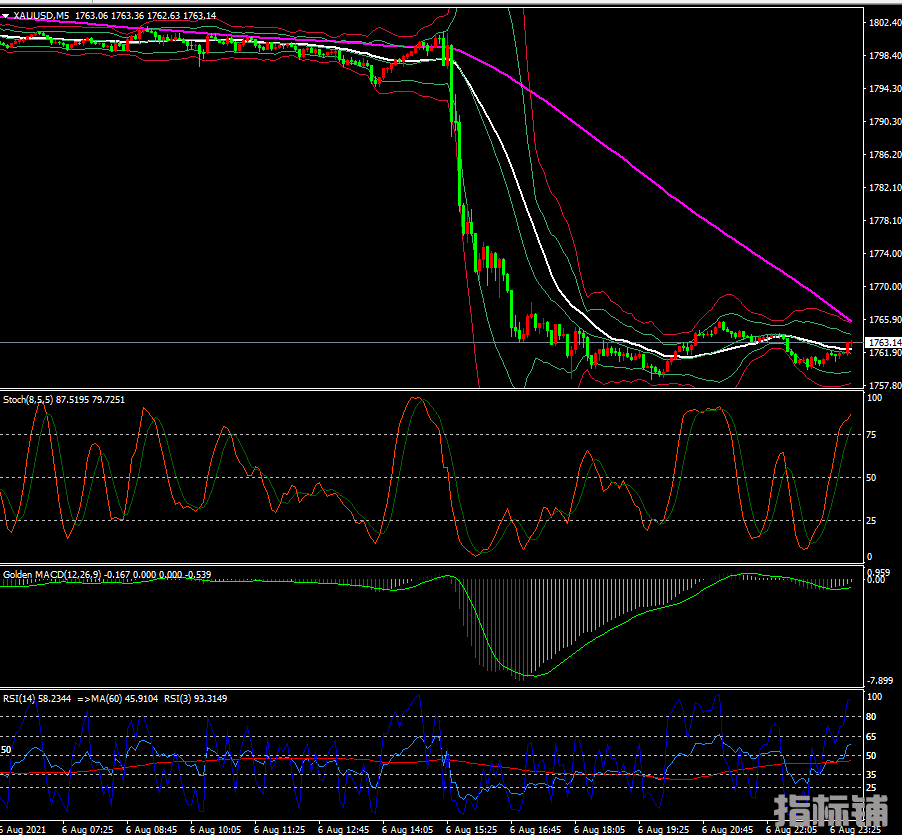This screenshot has height=835, width=902.
Task: Select the RSI(14) 58.2344 indicator label
Action: point(37,699)
